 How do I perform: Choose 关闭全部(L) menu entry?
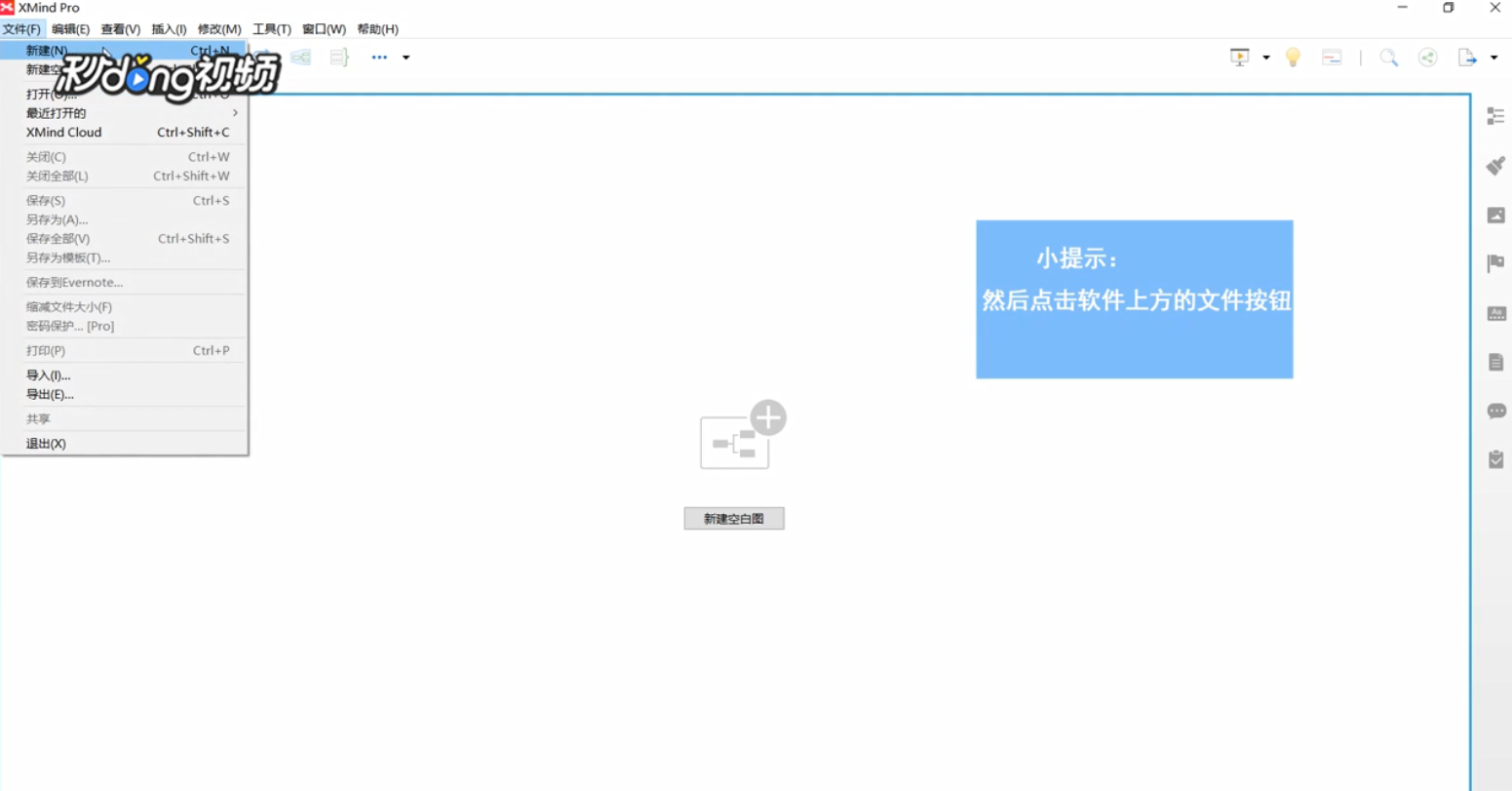pos(124,177)
